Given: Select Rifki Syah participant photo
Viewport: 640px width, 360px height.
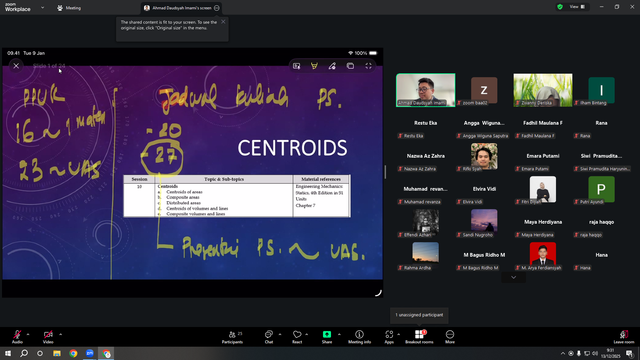Looking at the screenshot, I should click(484, 156).
